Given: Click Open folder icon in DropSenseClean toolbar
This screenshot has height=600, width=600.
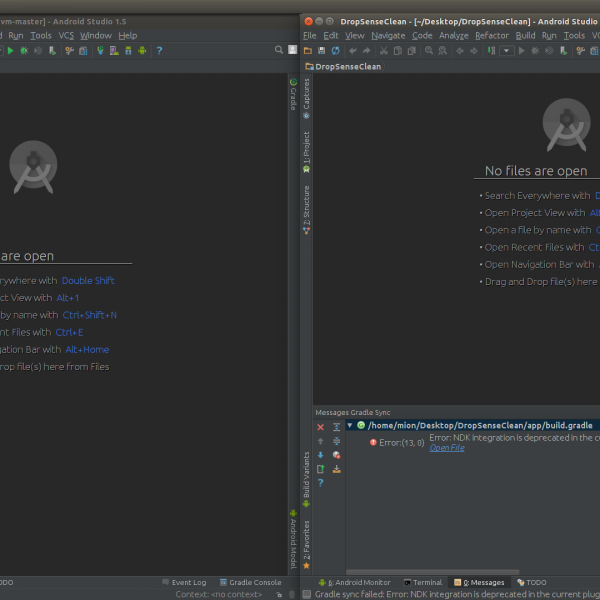Looking at the screenshot, I should (x=308, y=51).
